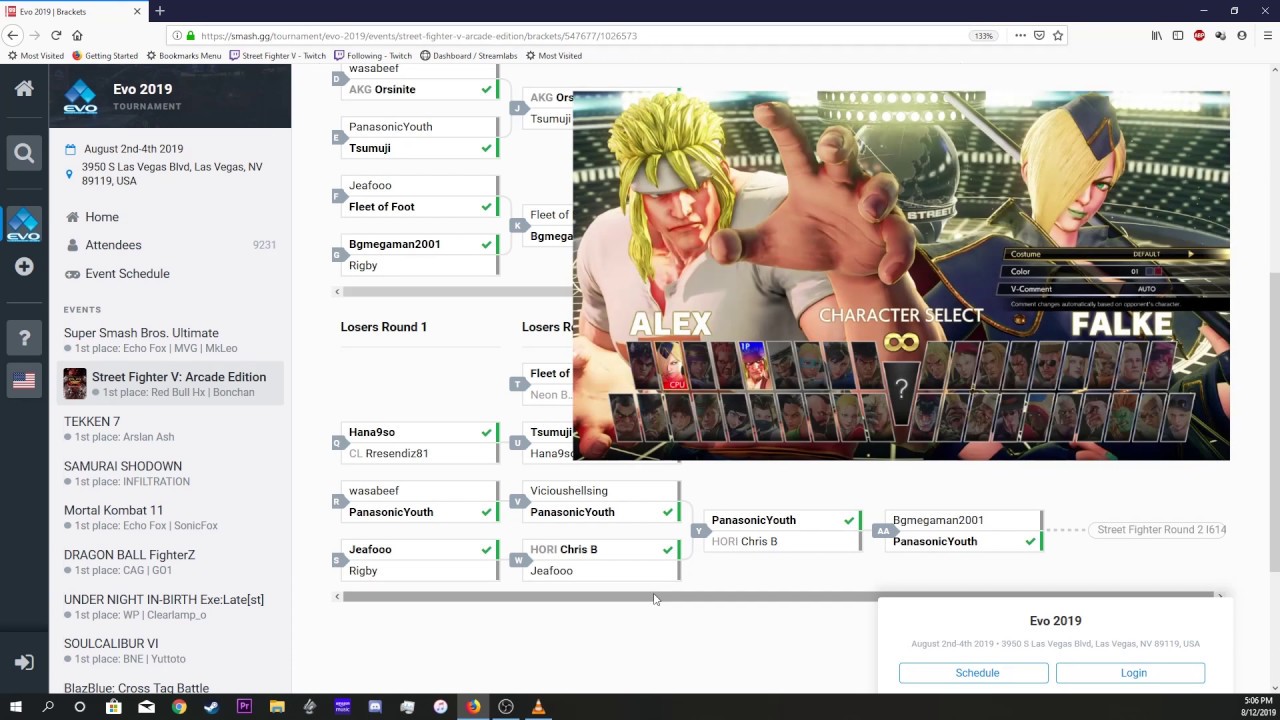1280x720 pixels.
Task: Click Fleet of Foot in match F
Action: pyautogui.click(x=382, y=207)
